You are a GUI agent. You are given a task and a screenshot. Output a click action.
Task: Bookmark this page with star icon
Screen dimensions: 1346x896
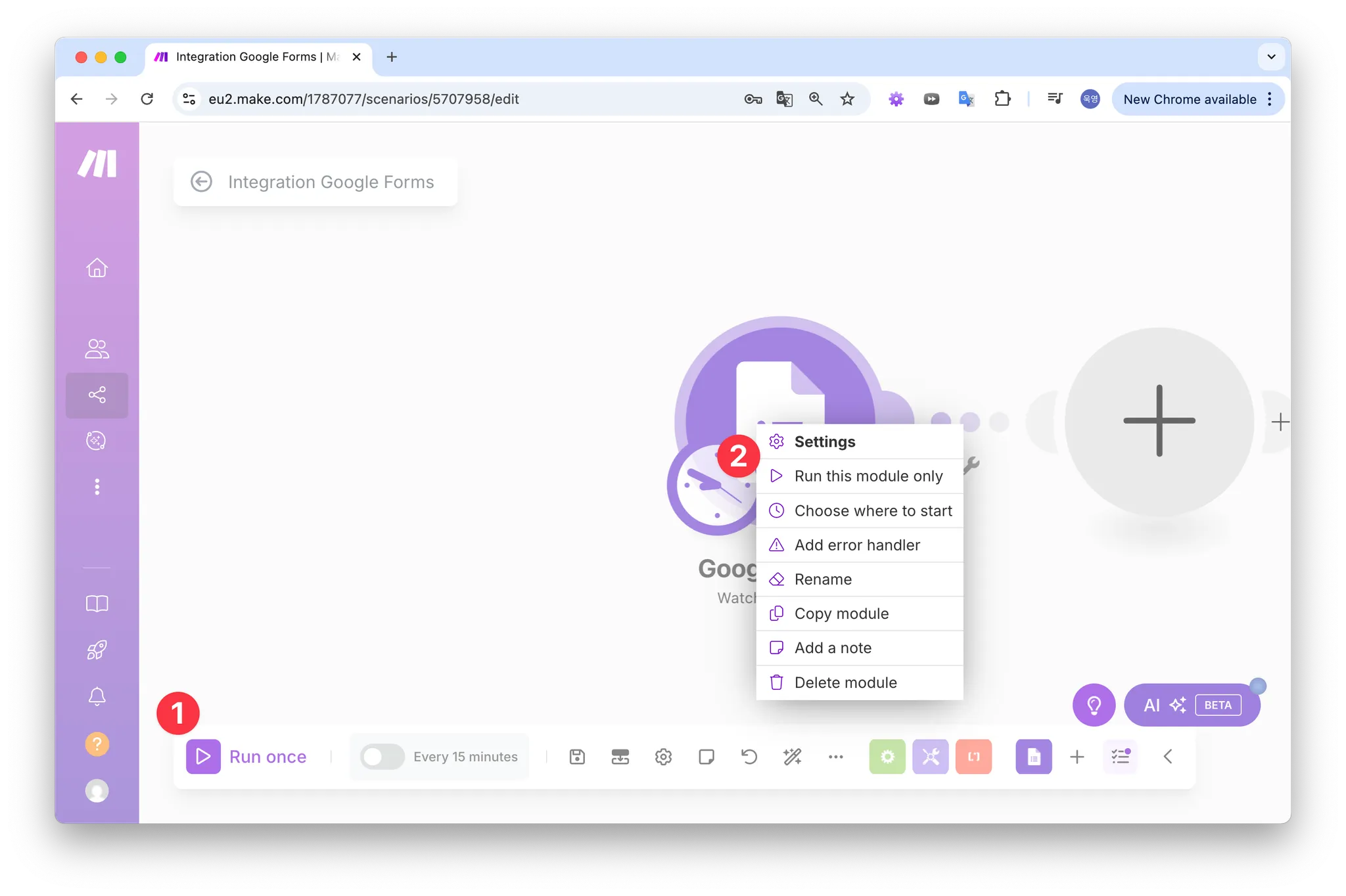click(x=847, y=99)
